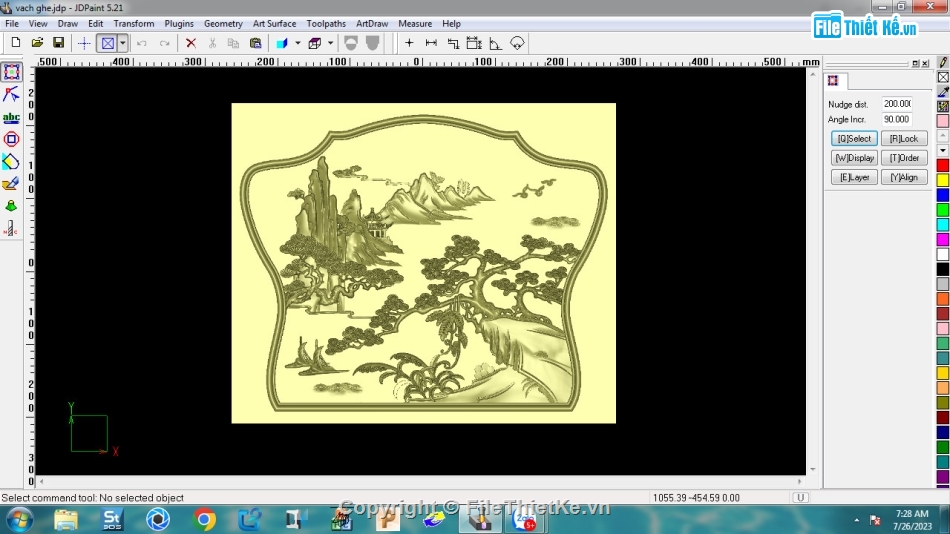The width and height of the screenshot is (950, 534).
Task: Open dropdown beside wireframe box icon
Action: click(330, 43)
